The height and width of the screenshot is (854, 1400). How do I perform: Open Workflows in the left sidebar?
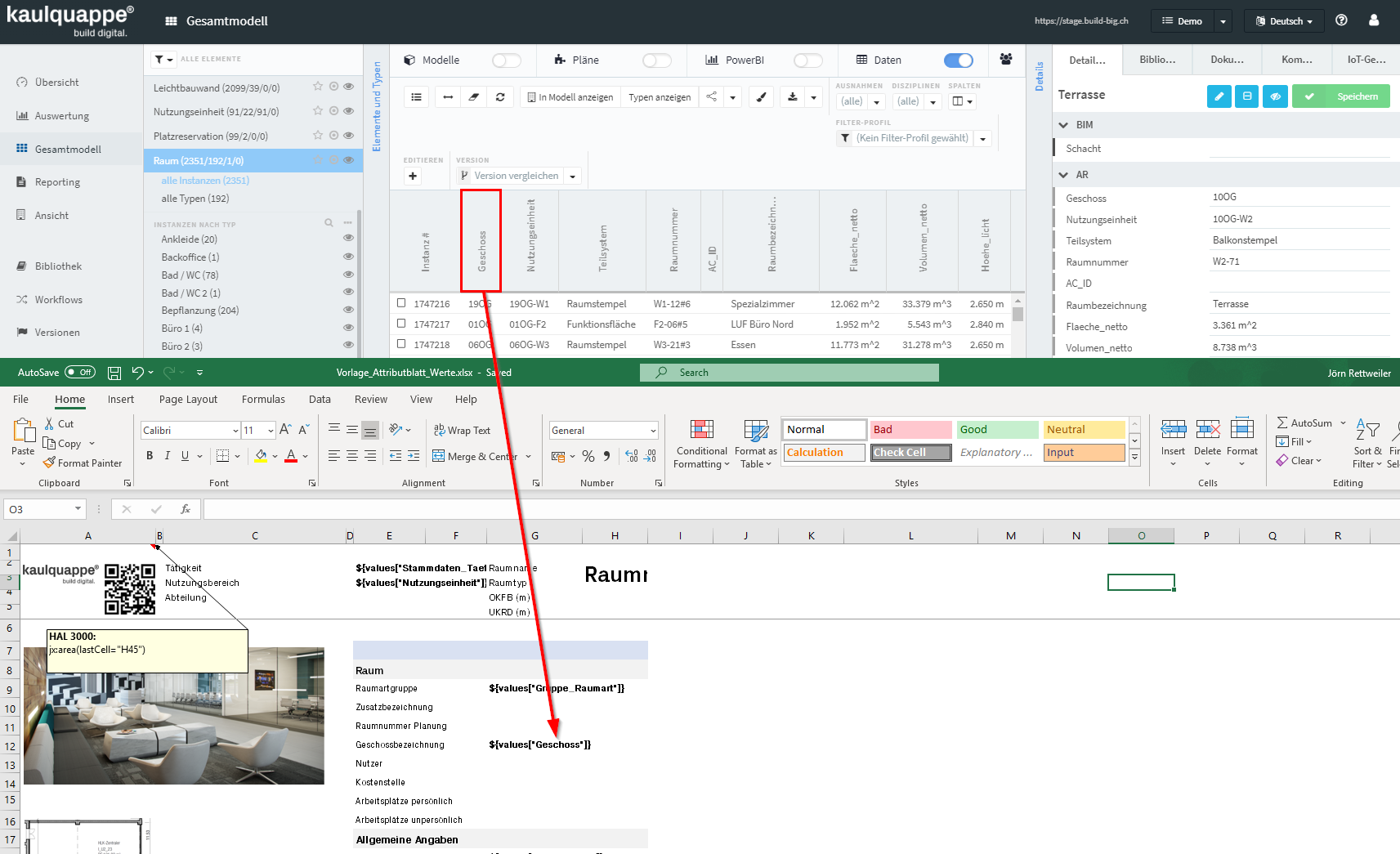point(58,300)
